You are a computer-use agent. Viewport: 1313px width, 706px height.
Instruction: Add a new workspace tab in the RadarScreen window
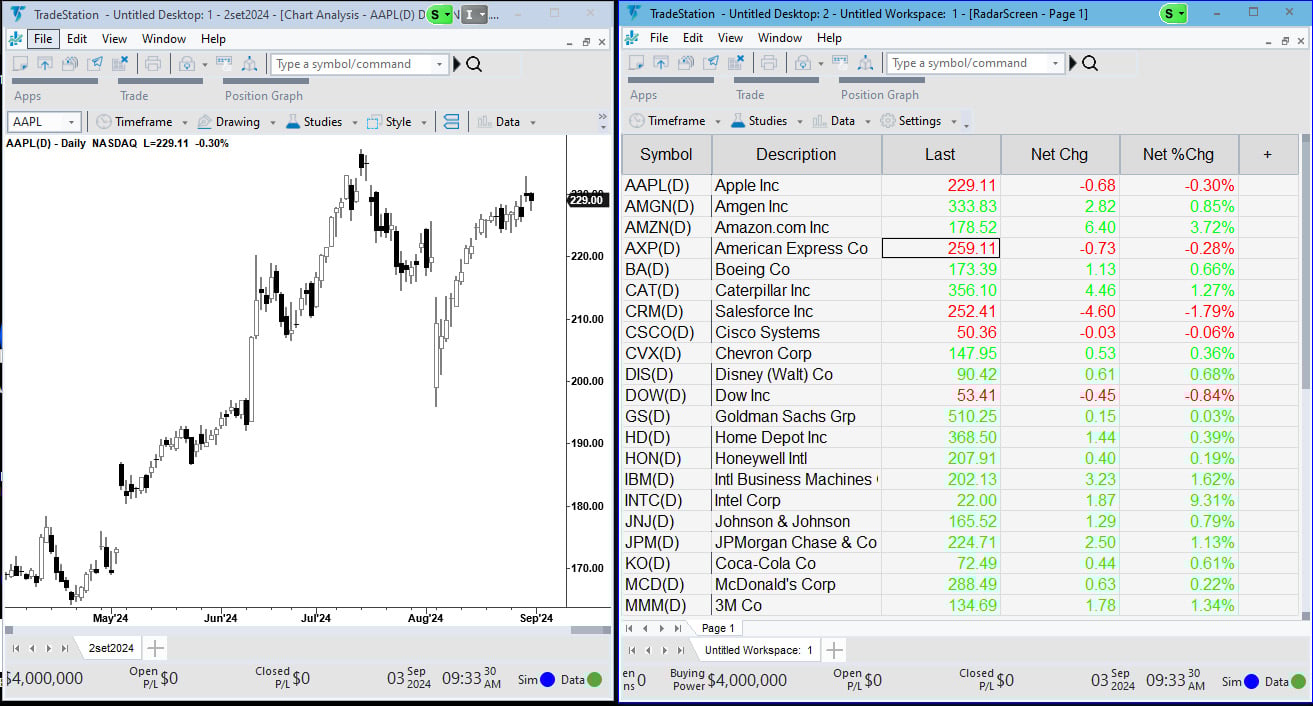click(835, 650)
